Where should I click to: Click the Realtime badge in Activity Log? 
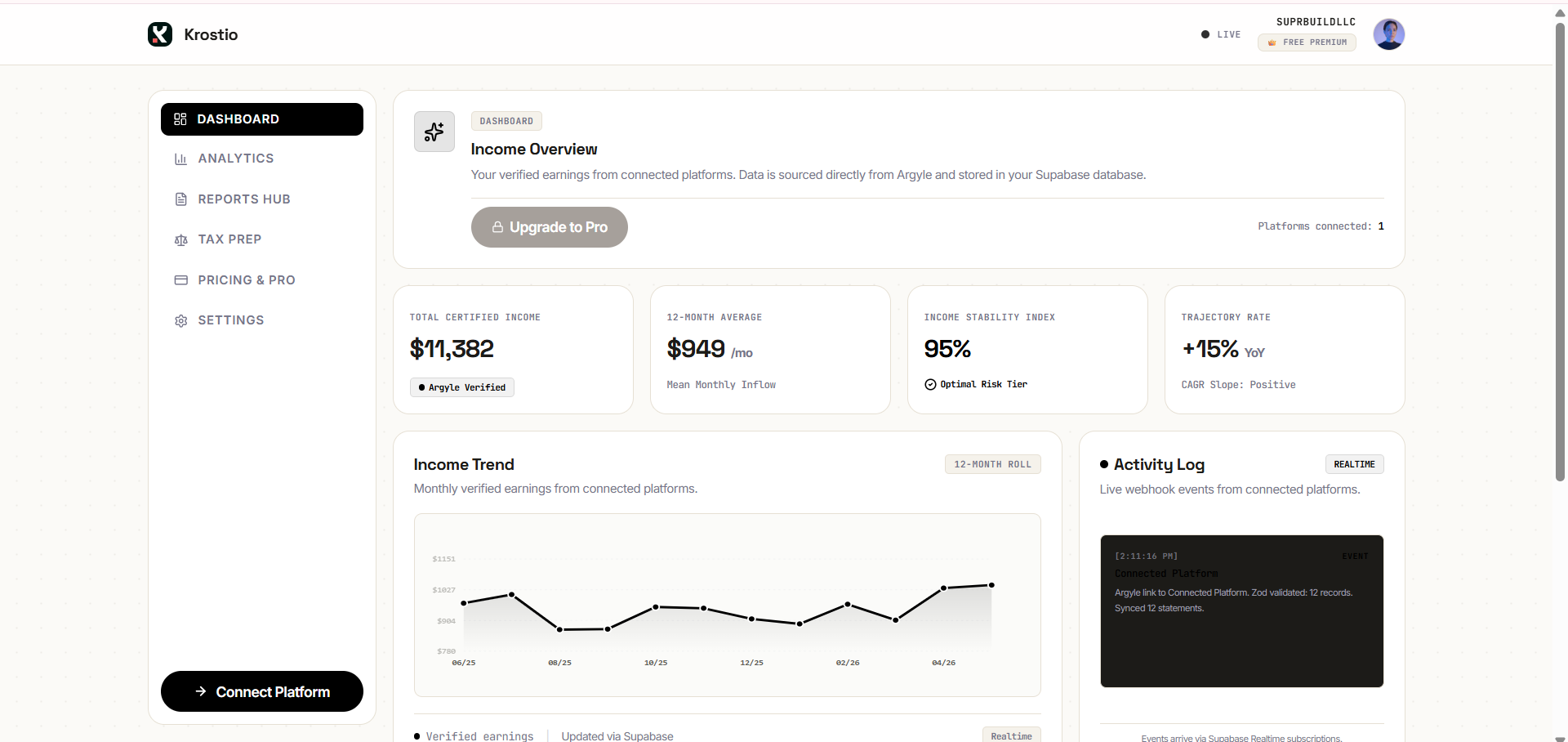pyautogui.click(x=1354, y=464)
